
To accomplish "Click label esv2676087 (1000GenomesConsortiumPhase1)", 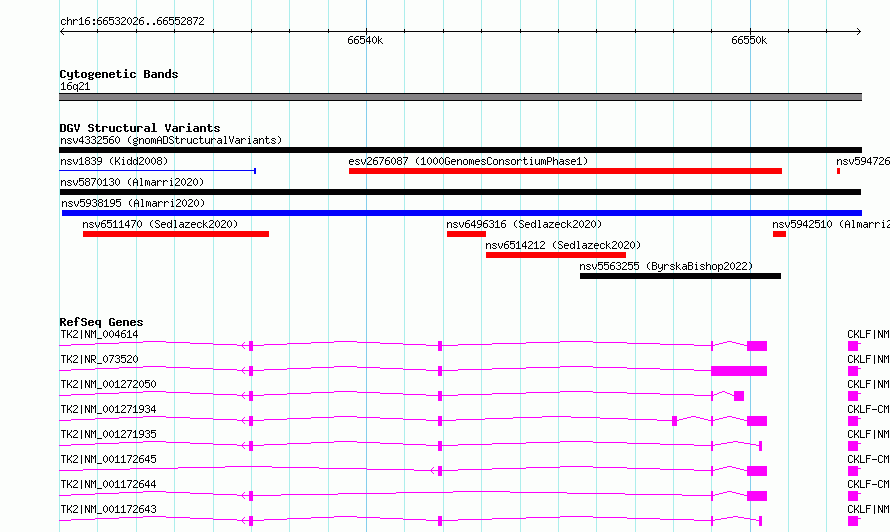I will [x=468, y=161].
